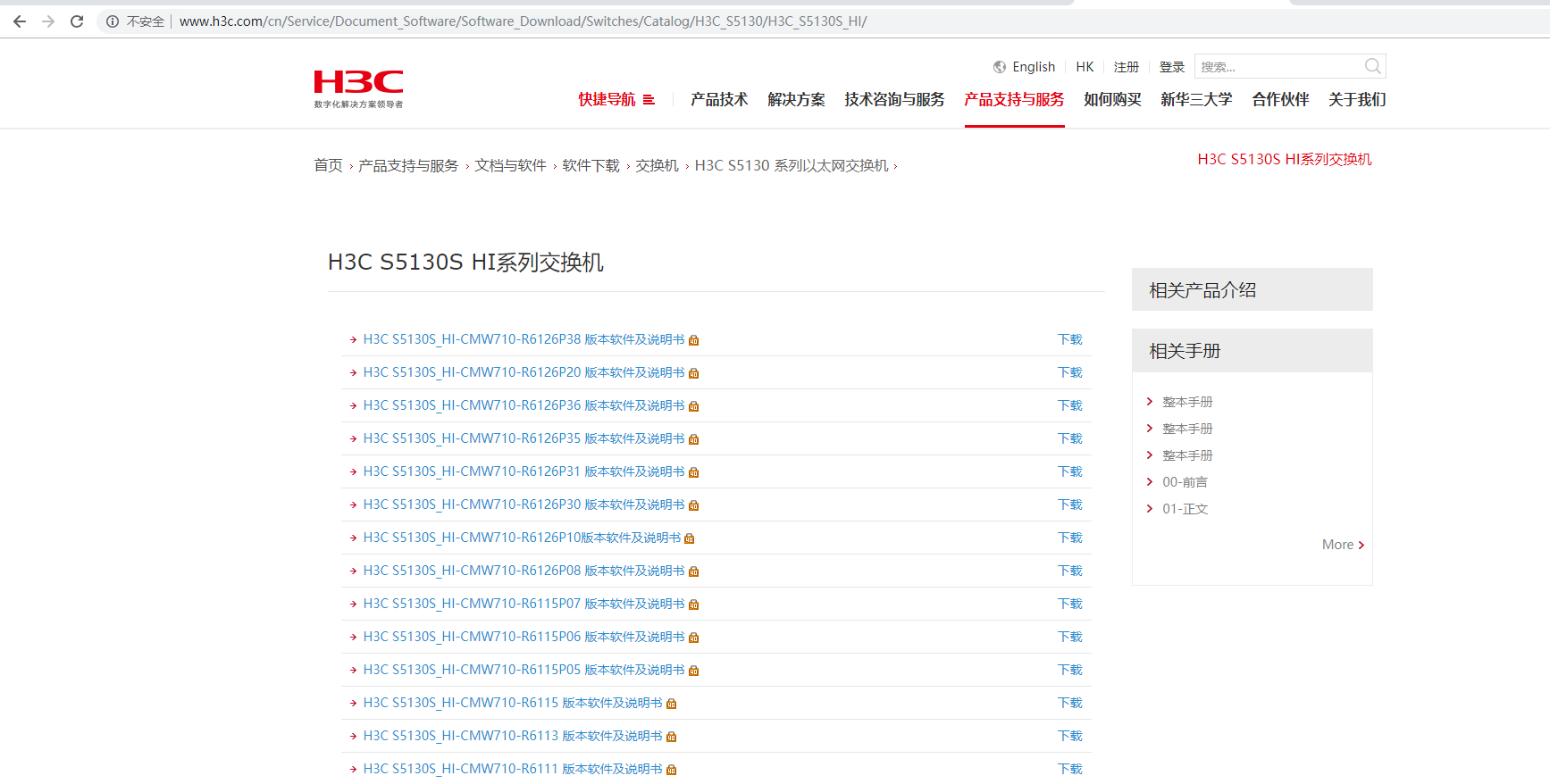Click lock icon next to R6115P05 entry
The width and height of the screenshot is (1550, 784).
(694, 671)
